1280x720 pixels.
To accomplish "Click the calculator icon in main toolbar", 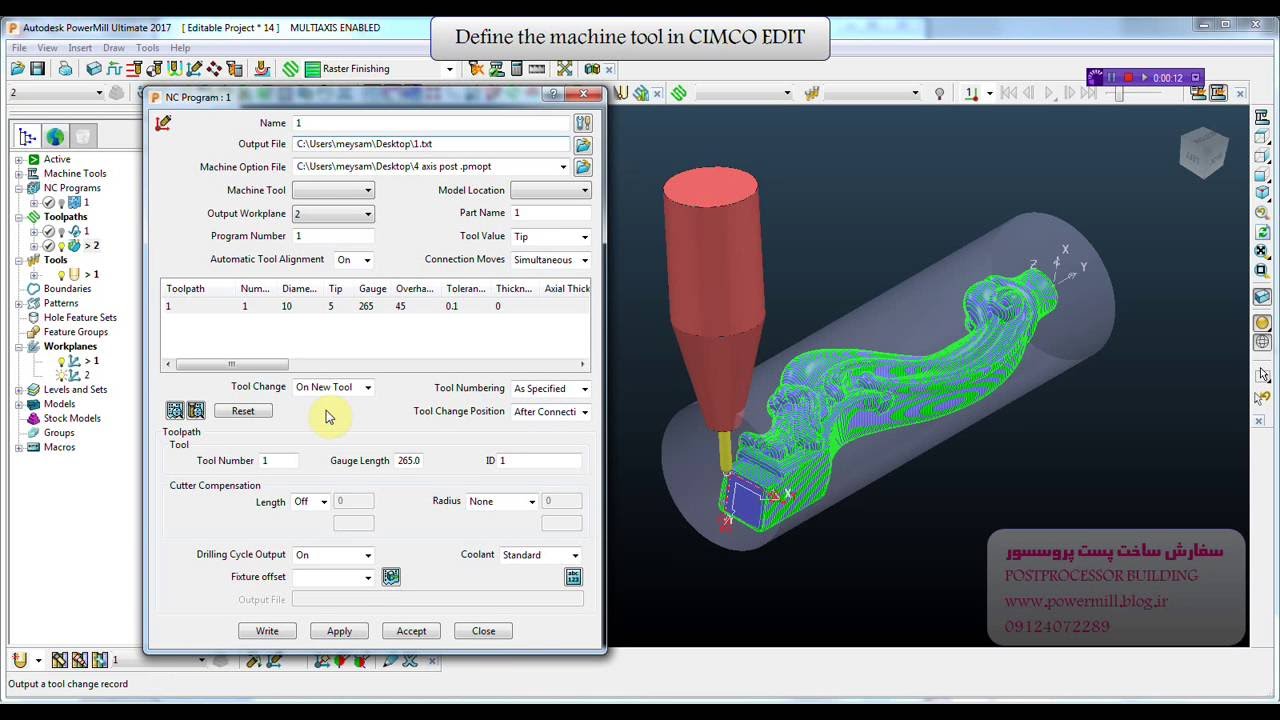I will point(516,69).
